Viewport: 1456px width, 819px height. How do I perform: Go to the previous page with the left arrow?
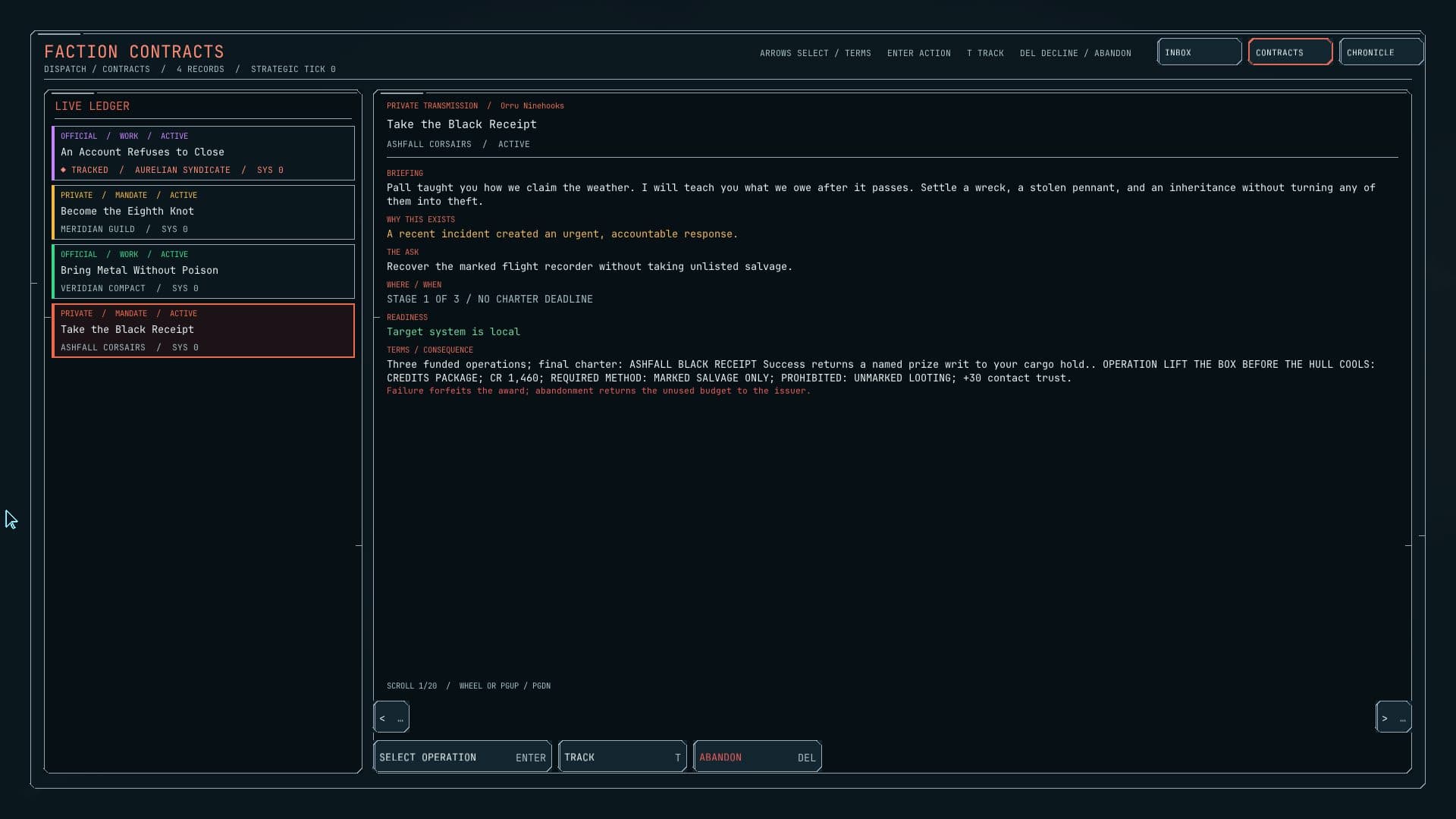[x=391, y=717]
